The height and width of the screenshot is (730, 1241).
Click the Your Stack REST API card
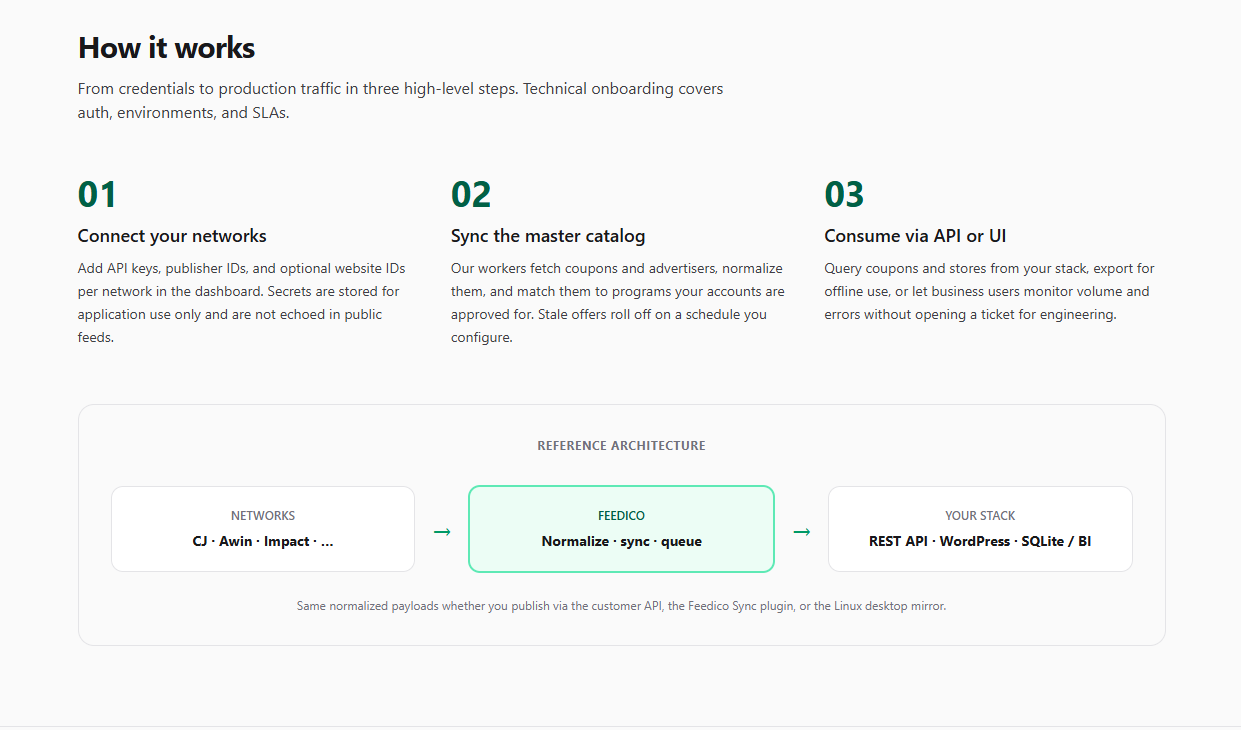click(980, 529)
